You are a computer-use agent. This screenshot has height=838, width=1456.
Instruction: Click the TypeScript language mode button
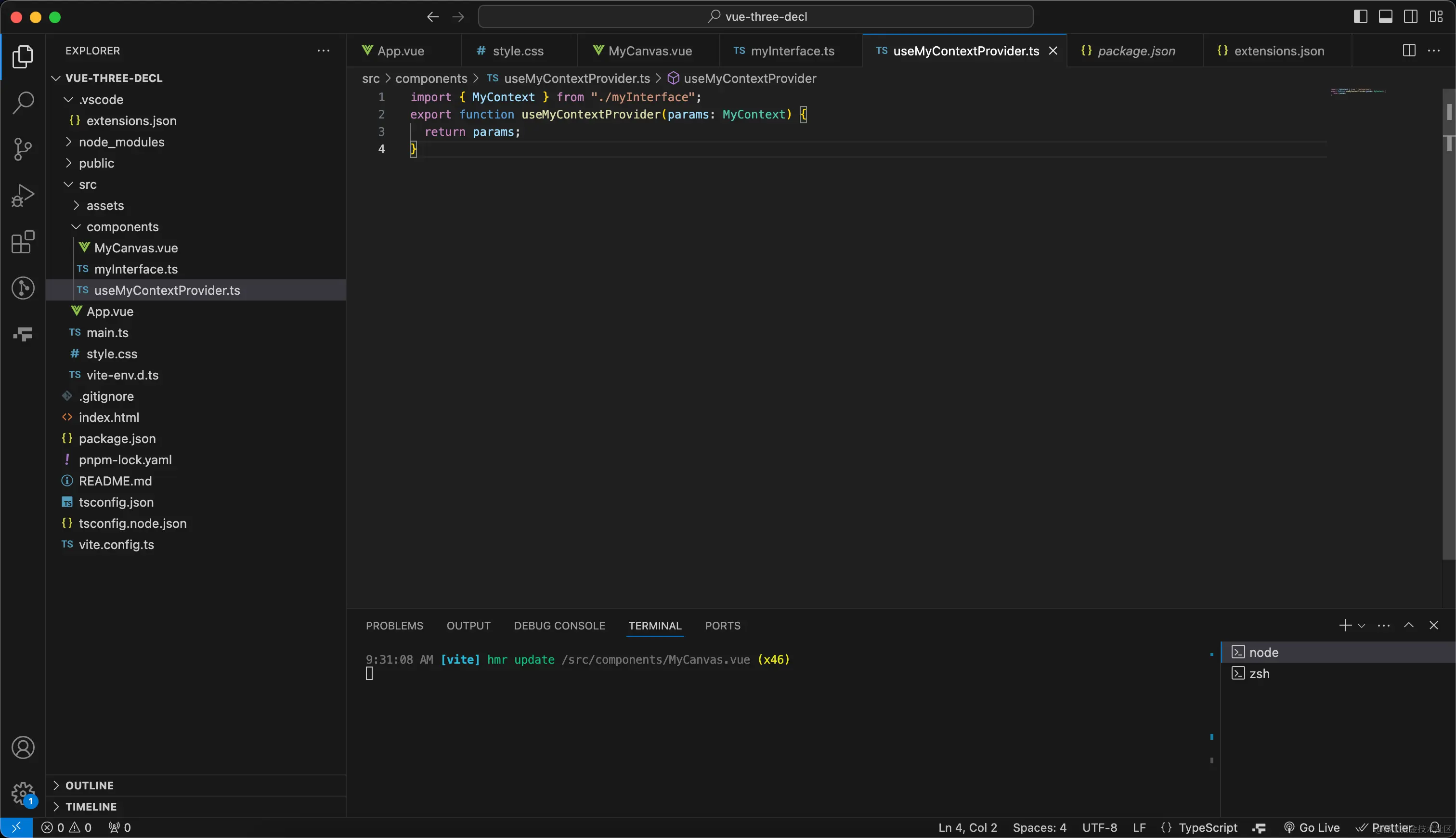coord(1208,827)
